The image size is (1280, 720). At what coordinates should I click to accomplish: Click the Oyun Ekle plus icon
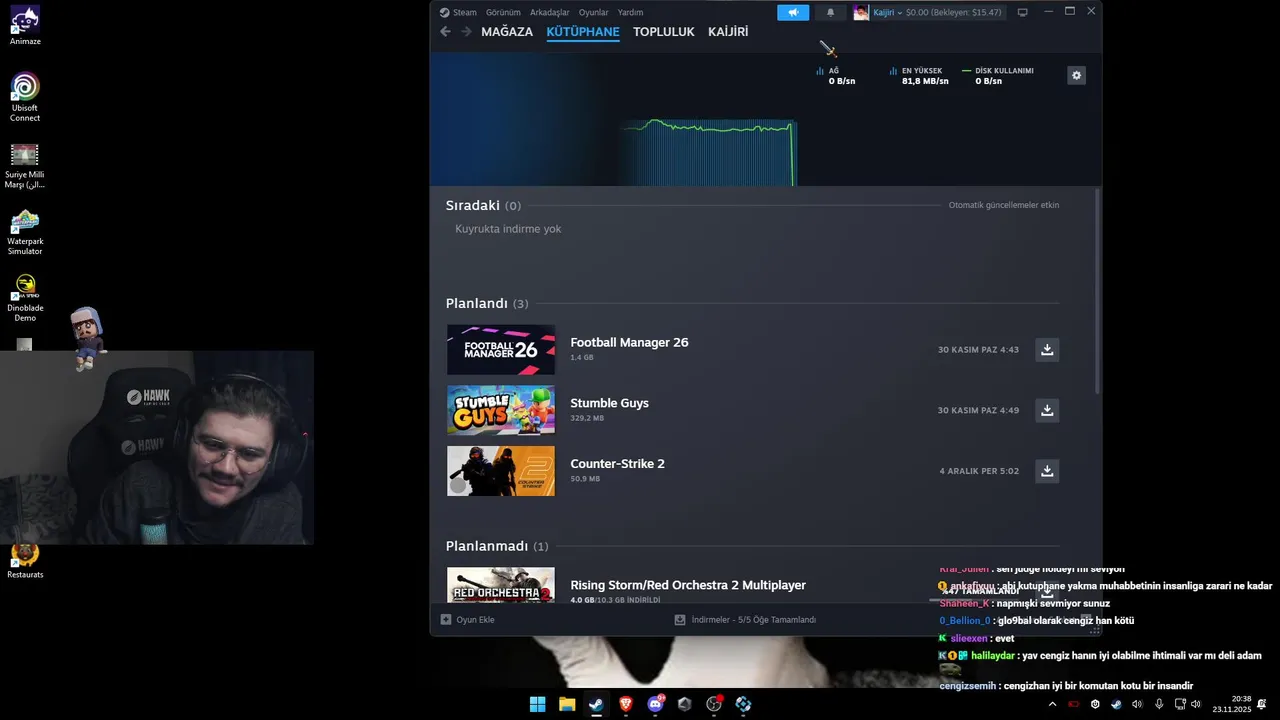point(446,620)
